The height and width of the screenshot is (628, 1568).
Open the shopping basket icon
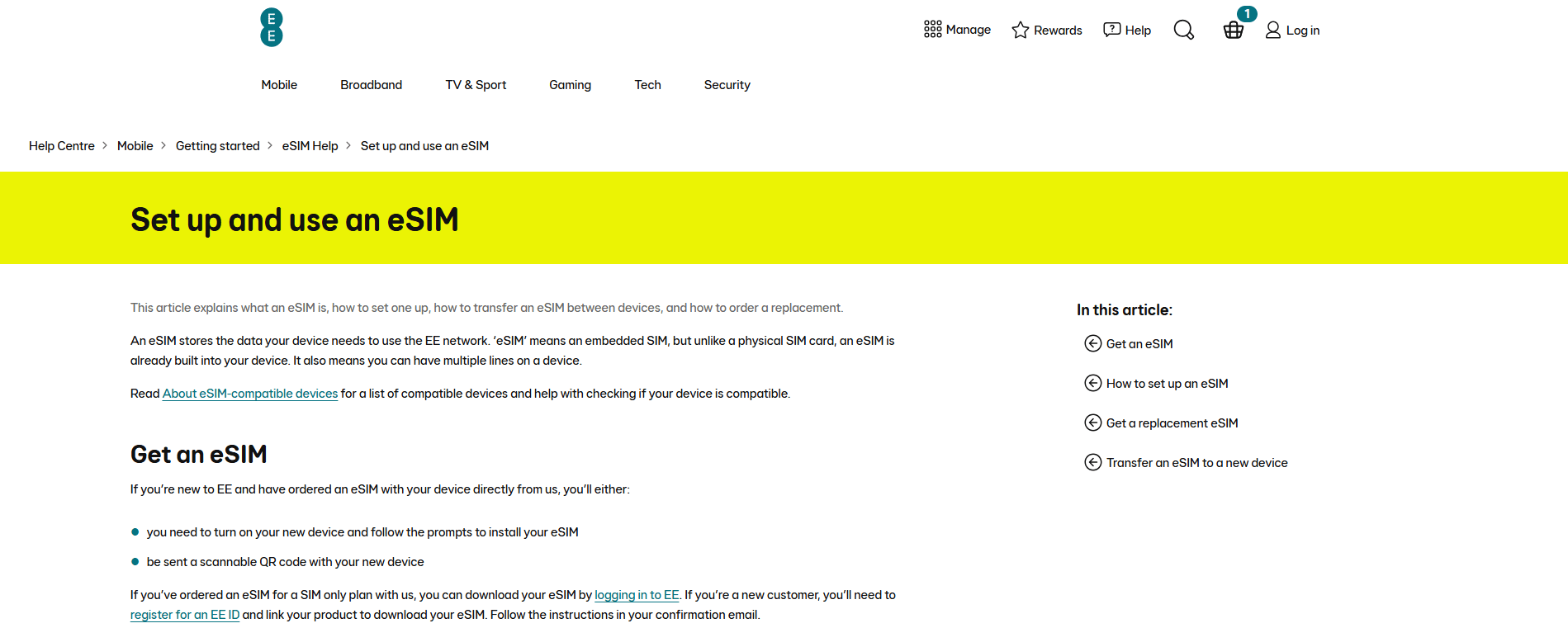(x=1233, y=30)
